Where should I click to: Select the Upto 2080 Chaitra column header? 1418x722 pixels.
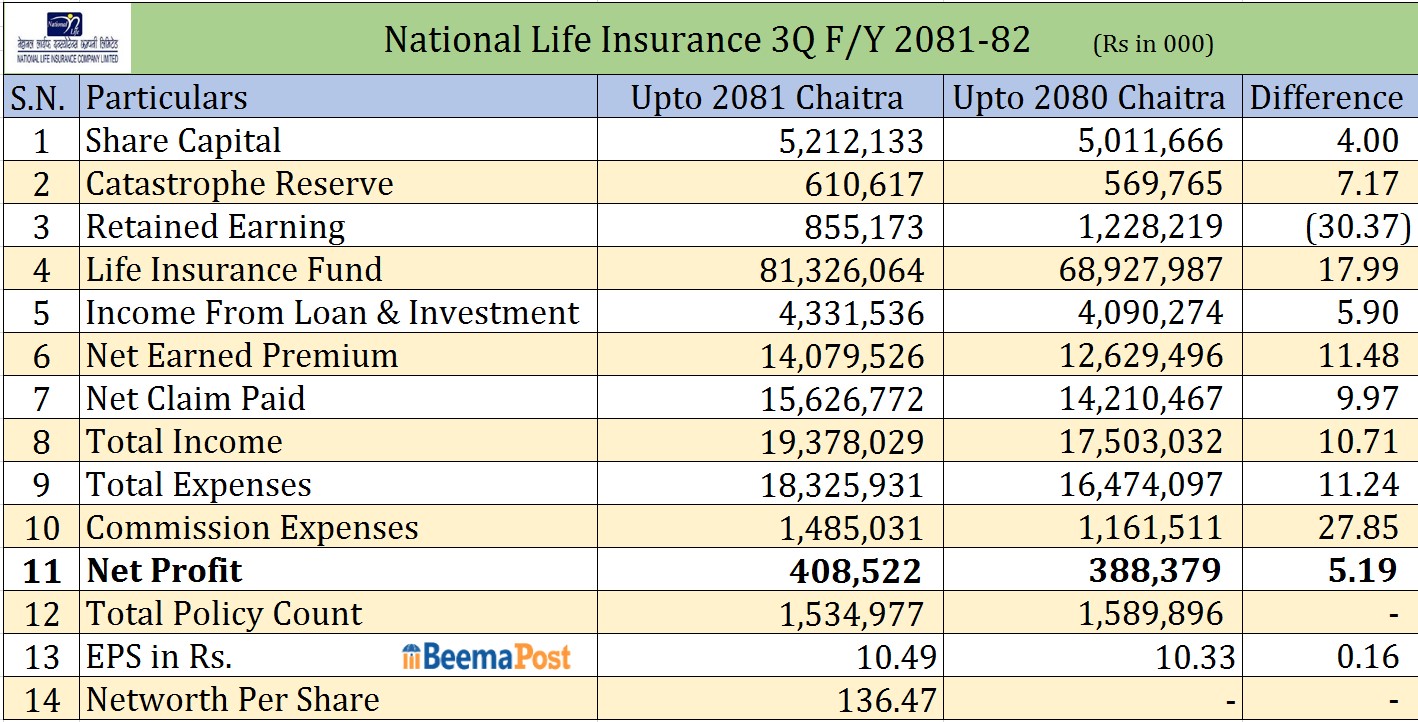tap(1088, 98)
